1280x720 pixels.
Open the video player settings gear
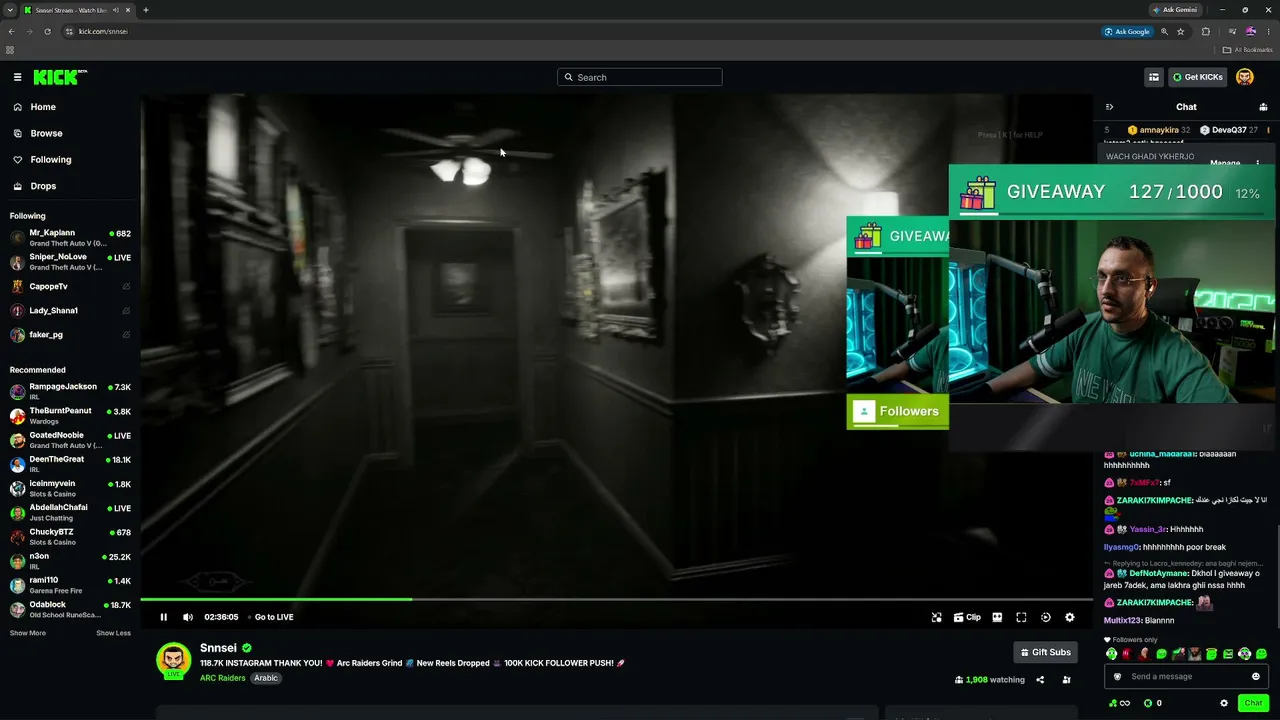tap(1070, 617)
